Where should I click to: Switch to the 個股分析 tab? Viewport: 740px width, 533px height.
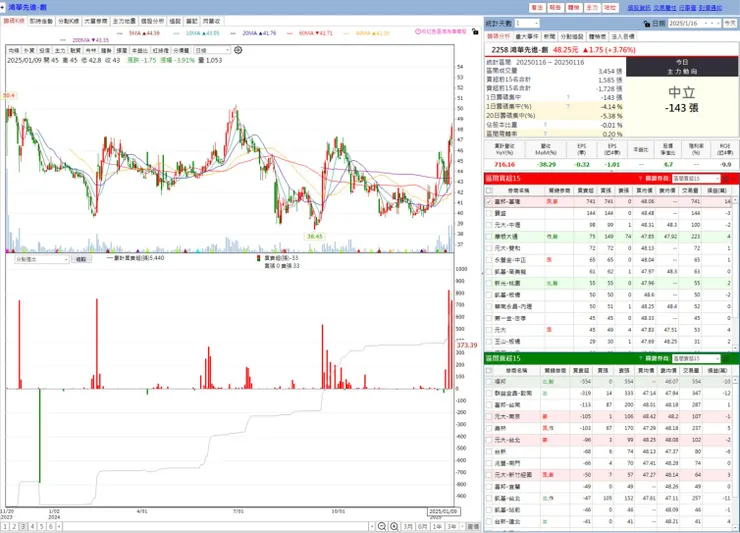click(152, 21)
